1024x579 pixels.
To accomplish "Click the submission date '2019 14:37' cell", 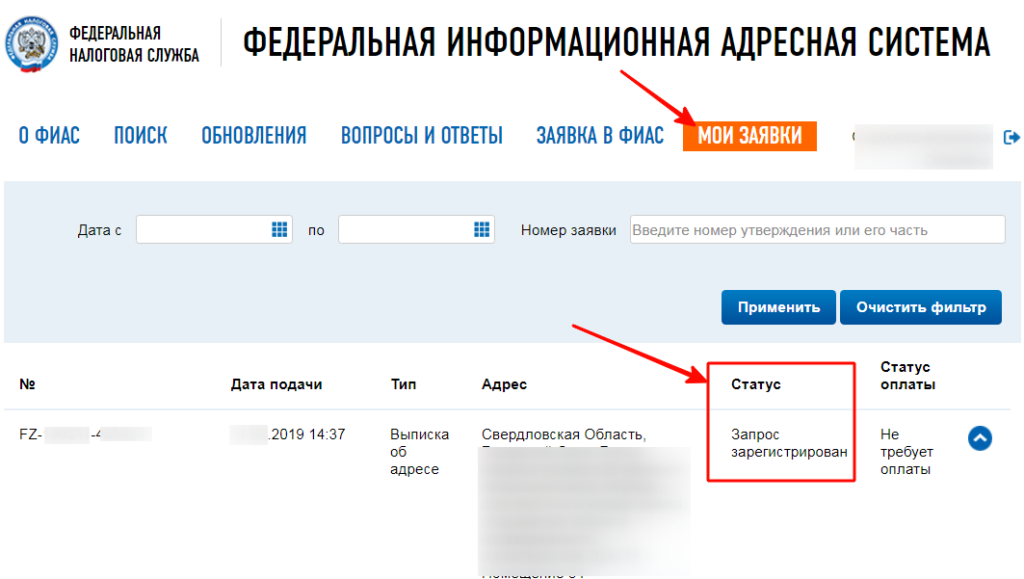I will tap(287, 434).
